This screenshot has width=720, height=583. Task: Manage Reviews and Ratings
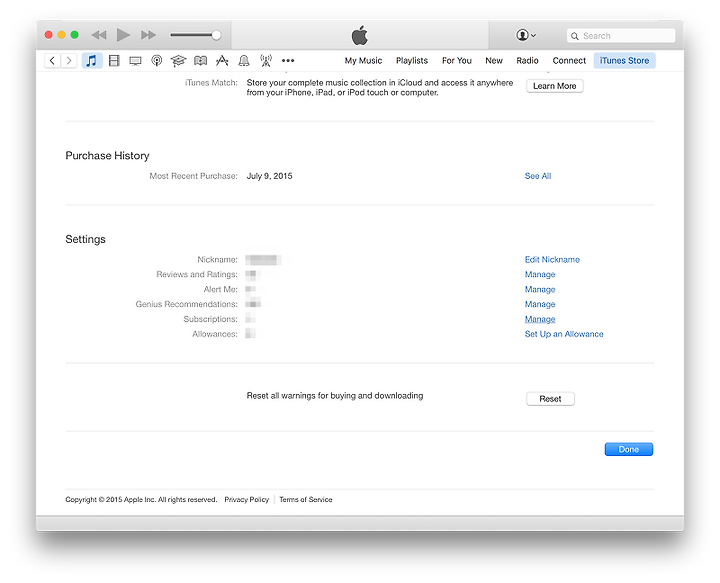point(540,275)
